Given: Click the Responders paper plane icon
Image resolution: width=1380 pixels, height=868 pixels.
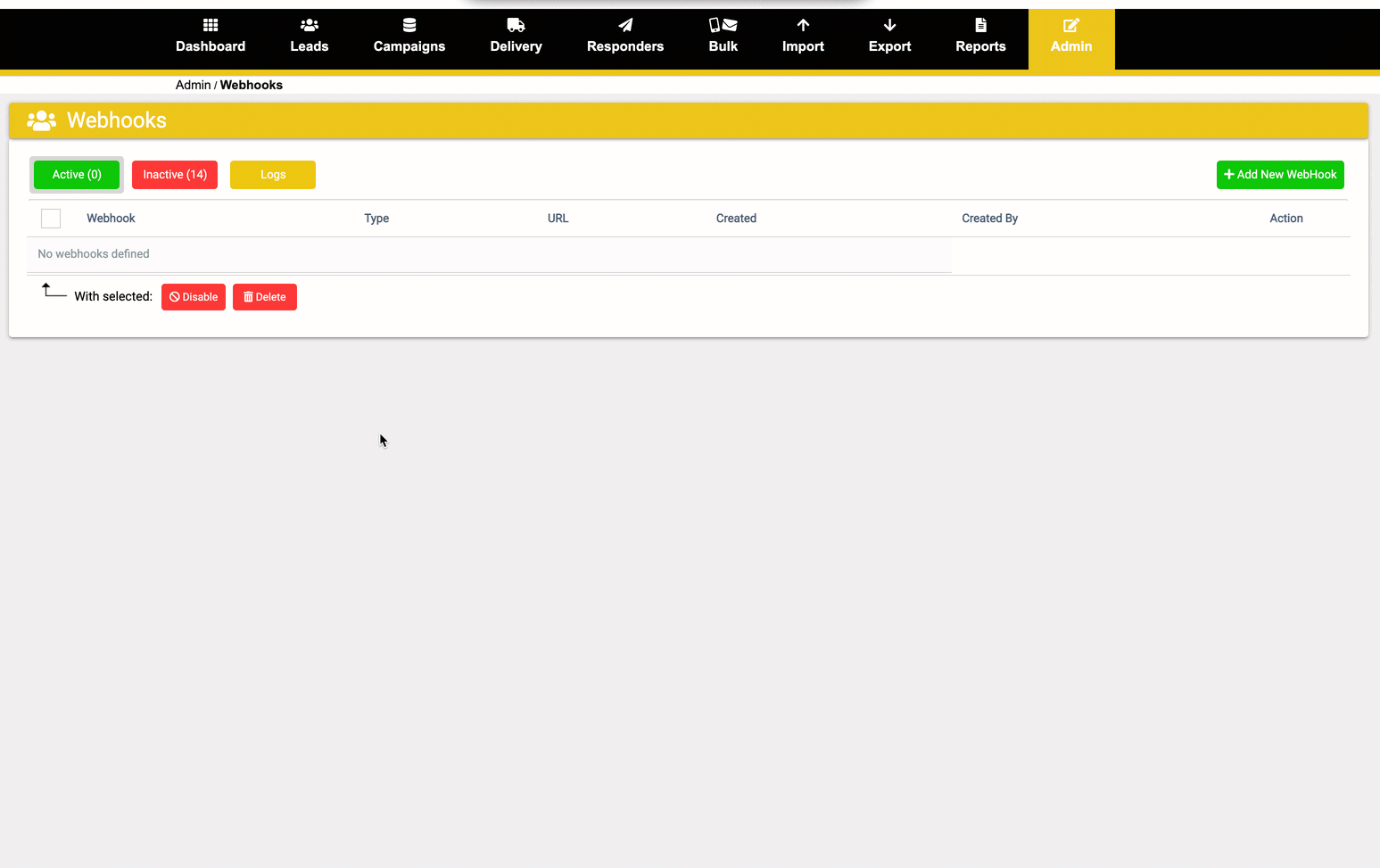Looking at the screenshot, I should [625, 25].
